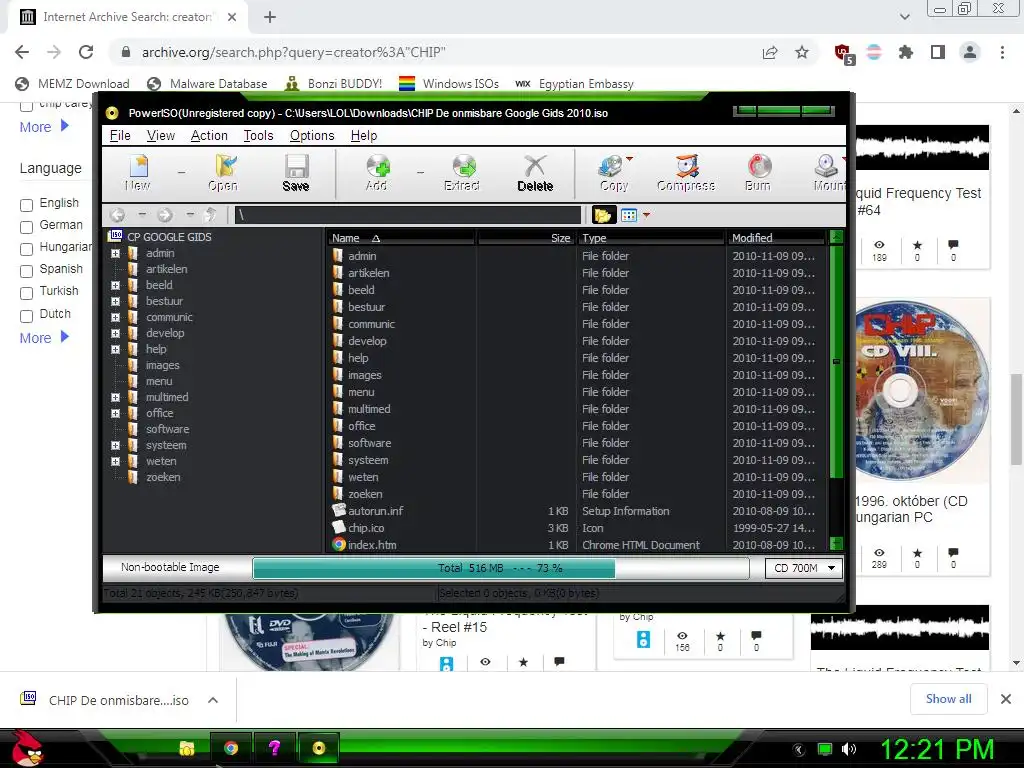Open the View menu in PowerISO
Screen dimensions: 1024x768
coord(161,135)
